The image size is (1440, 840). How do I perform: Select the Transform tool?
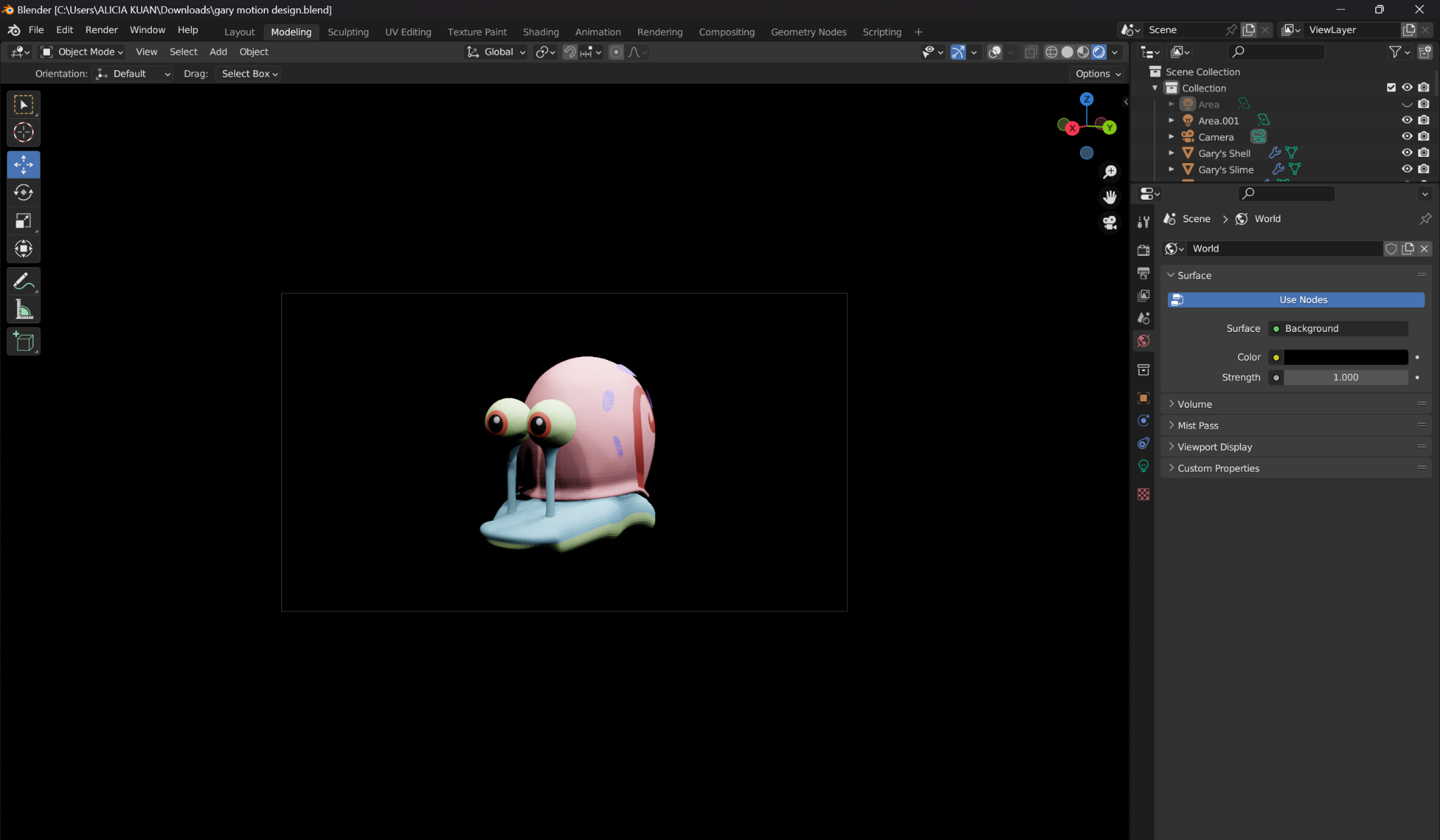(x=23, y=249)
